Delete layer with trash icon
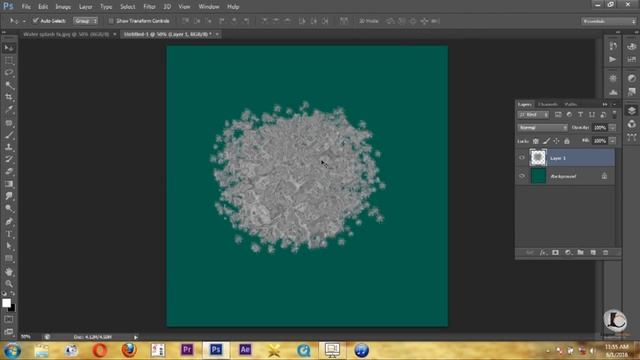 tap(606, 253)
